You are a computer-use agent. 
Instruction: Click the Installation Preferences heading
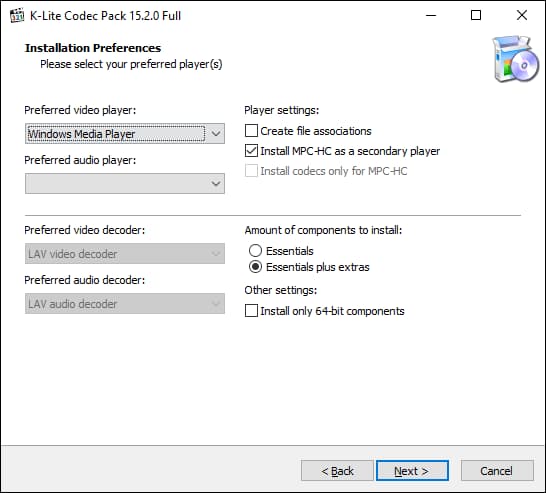point(93,48)
